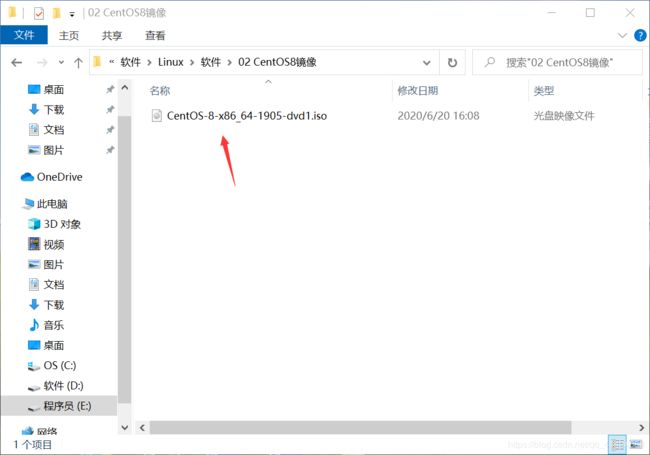The image size is (650, 455).
Task: Click the breadcrumb overflow chevron «
Action: 112,62
